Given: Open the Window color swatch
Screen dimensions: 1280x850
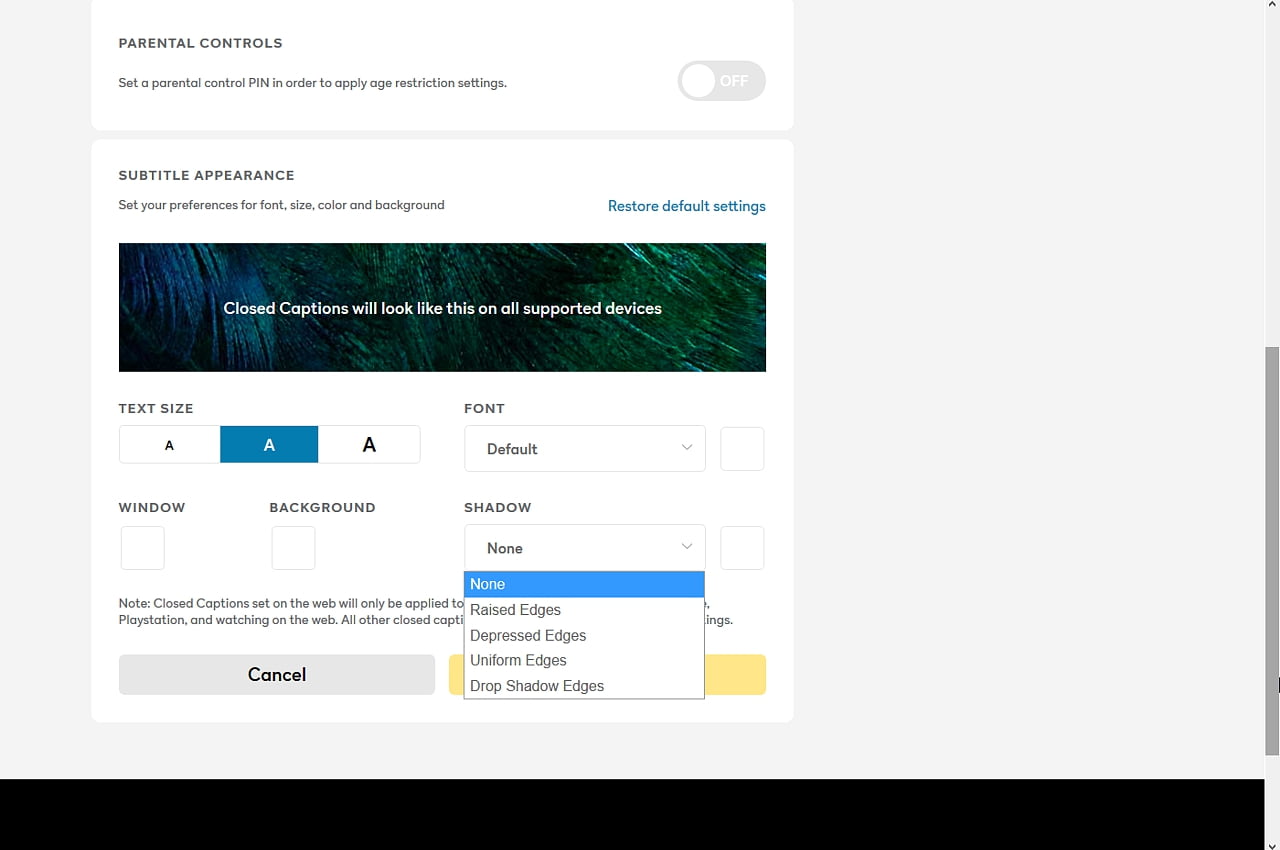Looking at the screenshot, I should (142, 547).
